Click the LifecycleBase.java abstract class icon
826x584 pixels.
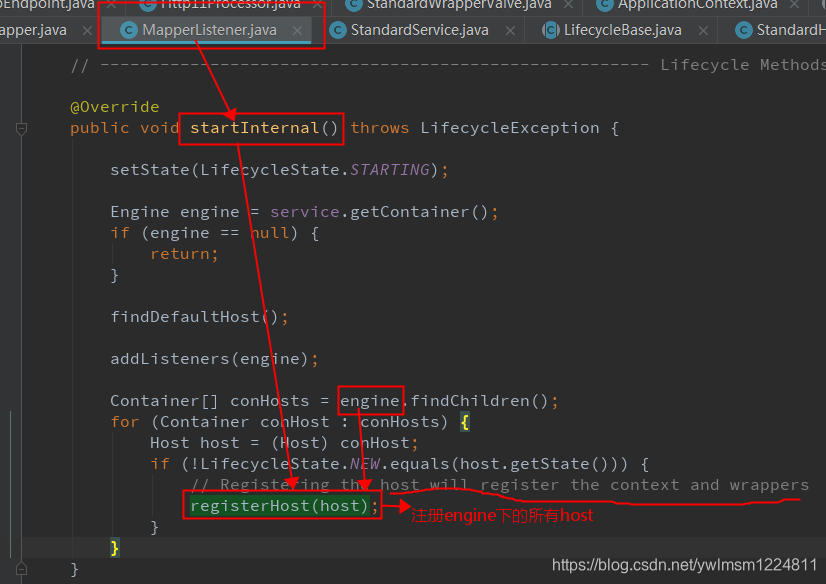tap(550, 30)
